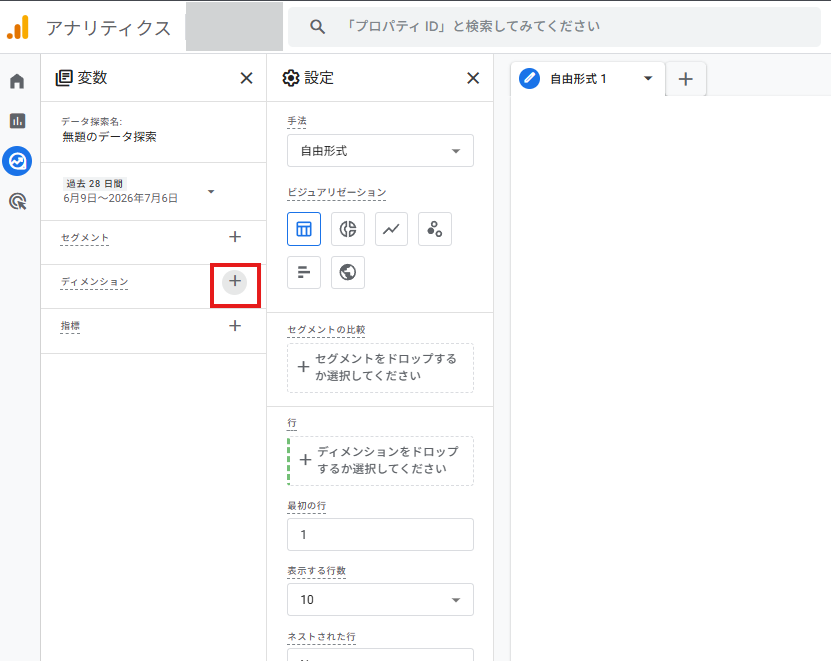The width and height of the screenshot is (831, 661).
Task: Focus the プロパティ ID search box
Action: point(554,27)
